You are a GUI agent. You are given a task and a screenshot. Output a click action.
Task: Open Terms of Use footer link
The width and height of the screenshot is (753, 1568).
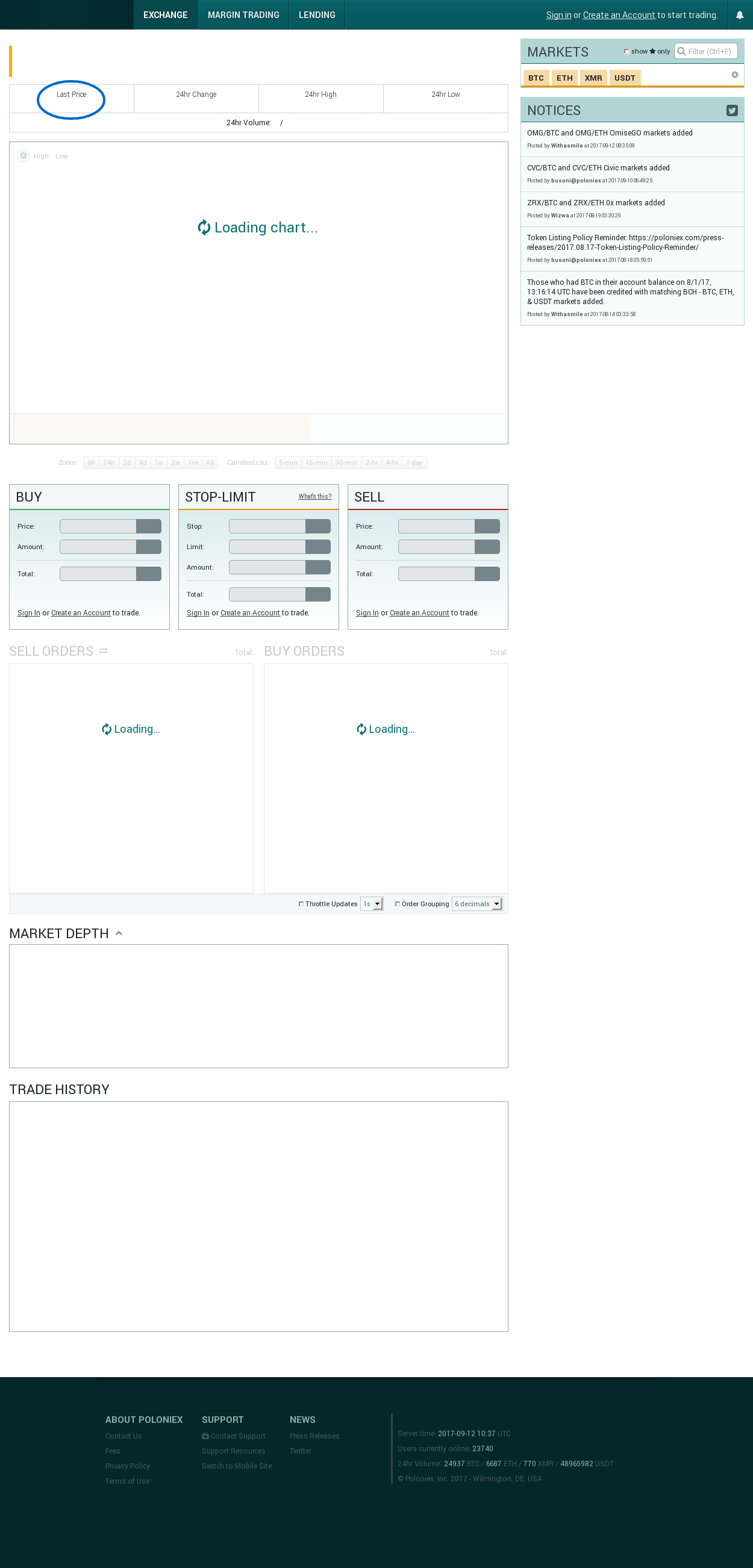(x=127, y=1481)
